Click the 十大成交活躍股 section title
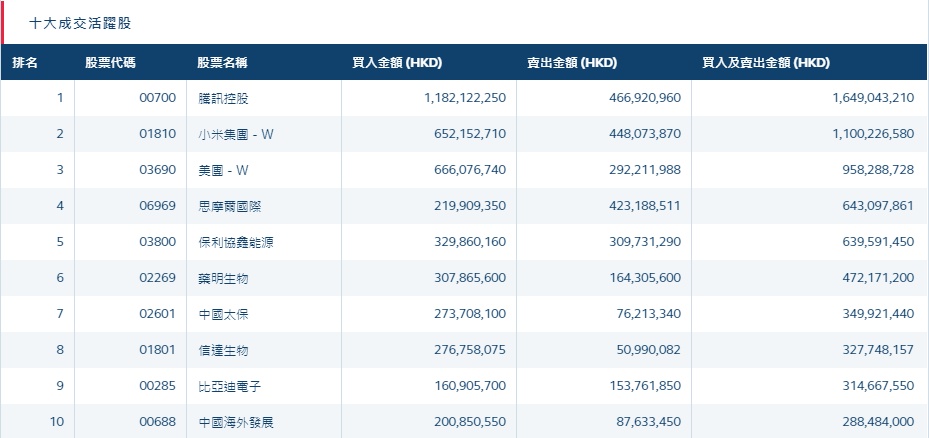Viewport: 929px width, 438px height. tap(79, 23)
